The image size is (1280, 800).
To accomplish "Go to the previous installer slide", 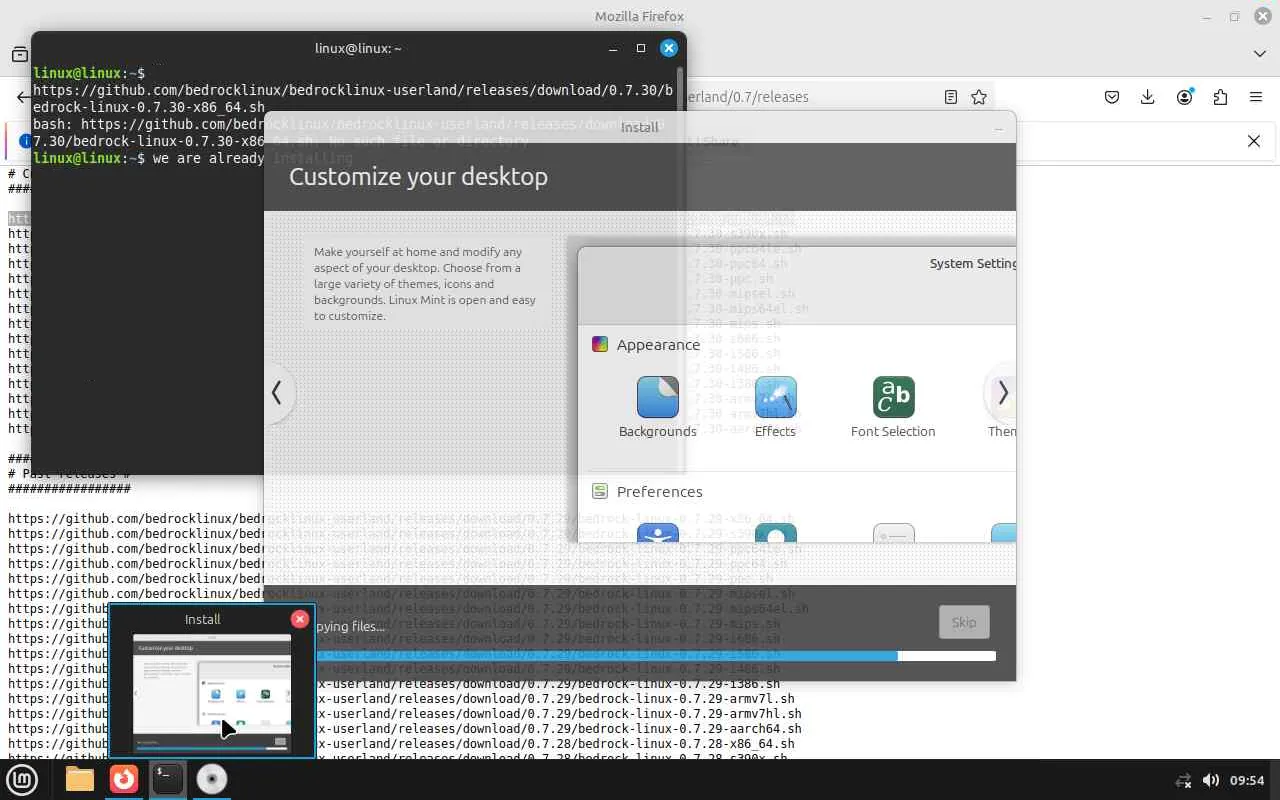I will 277,393.
